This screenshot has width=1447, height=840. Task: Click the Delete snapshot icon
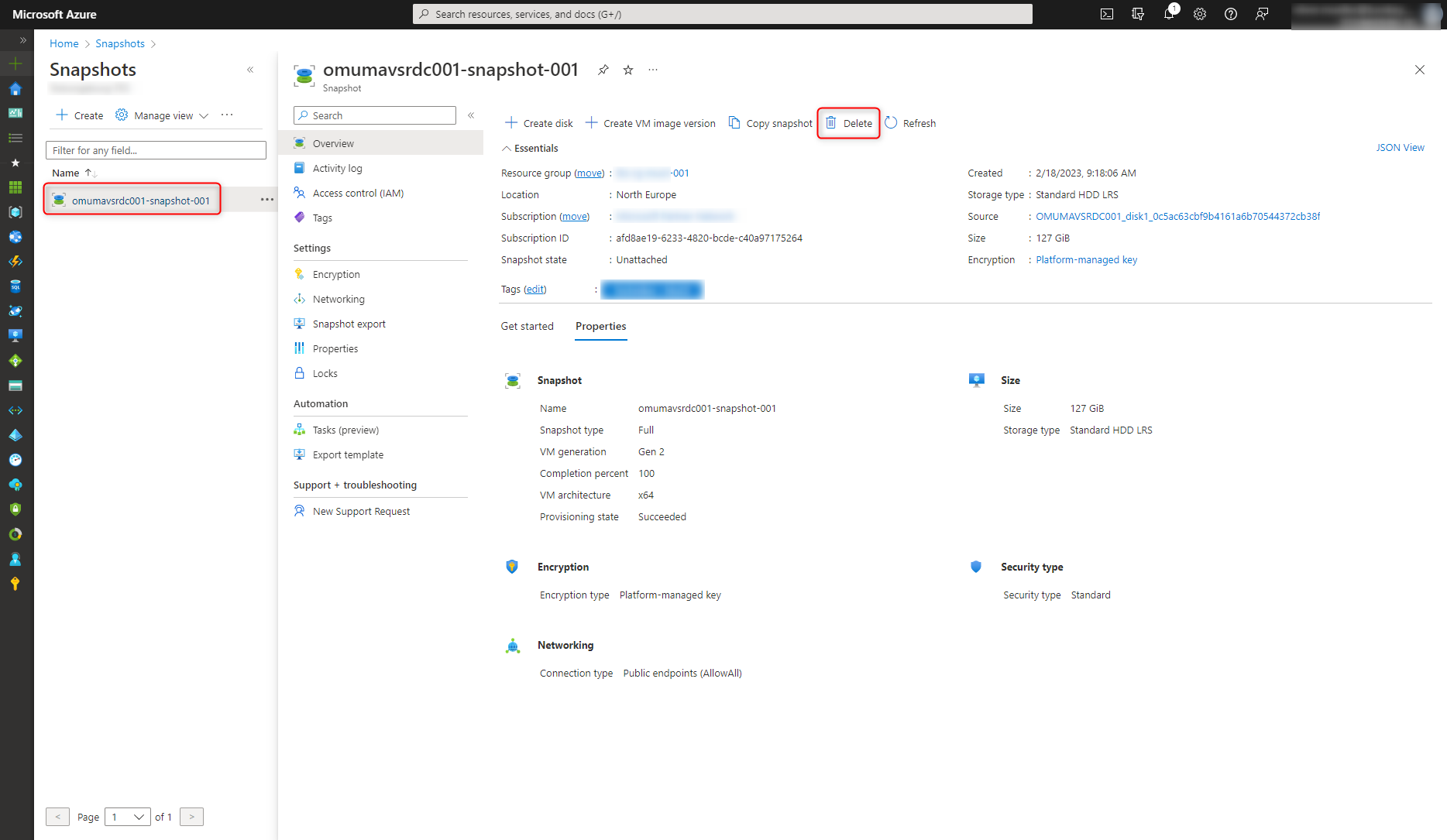point(831,122)
